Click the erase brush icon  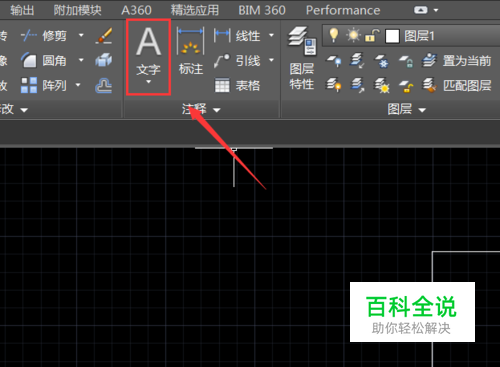coord(104,36)
